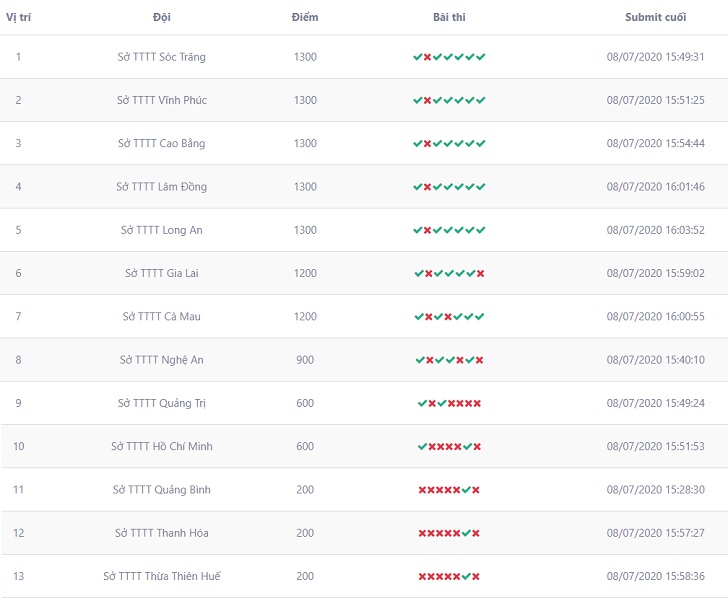Click the last green check in Long An's row
Screen dimensions: 728x606
481,230
